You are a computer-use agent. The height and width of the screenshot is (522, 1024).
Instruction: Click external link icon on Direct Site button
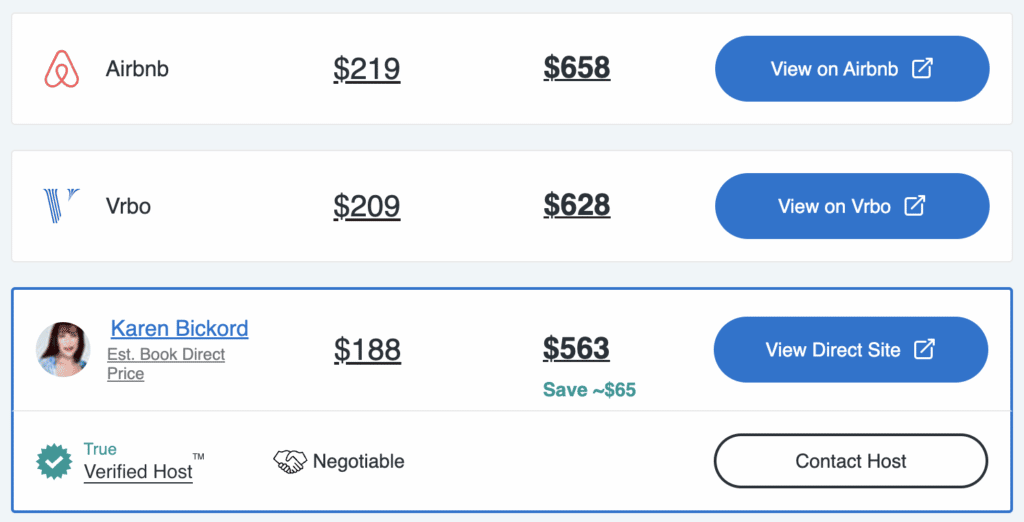pos(925,350)
